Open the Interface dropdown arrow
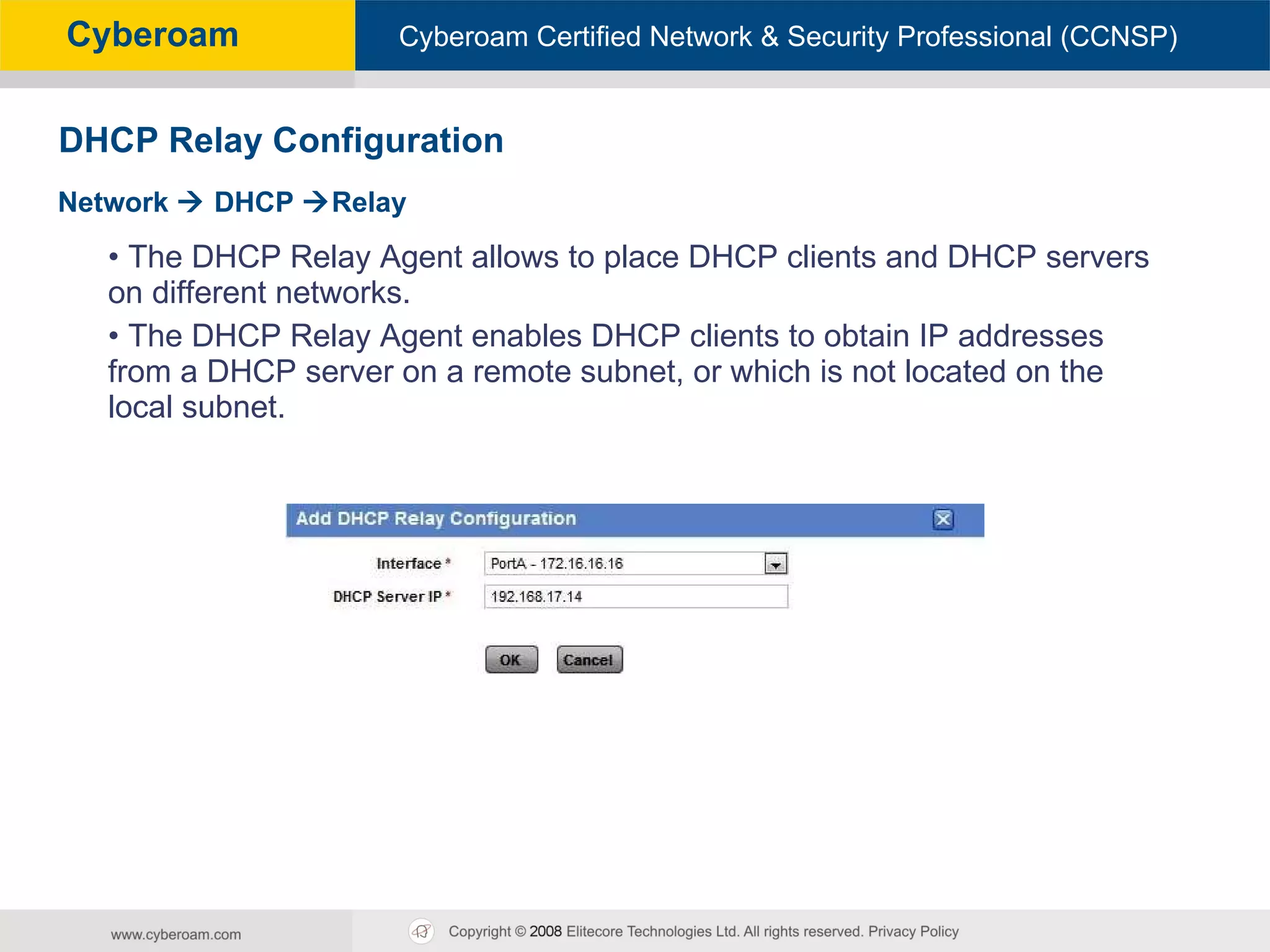The width and height of the screenshot is (1270, 952). (x=776, y=563)
